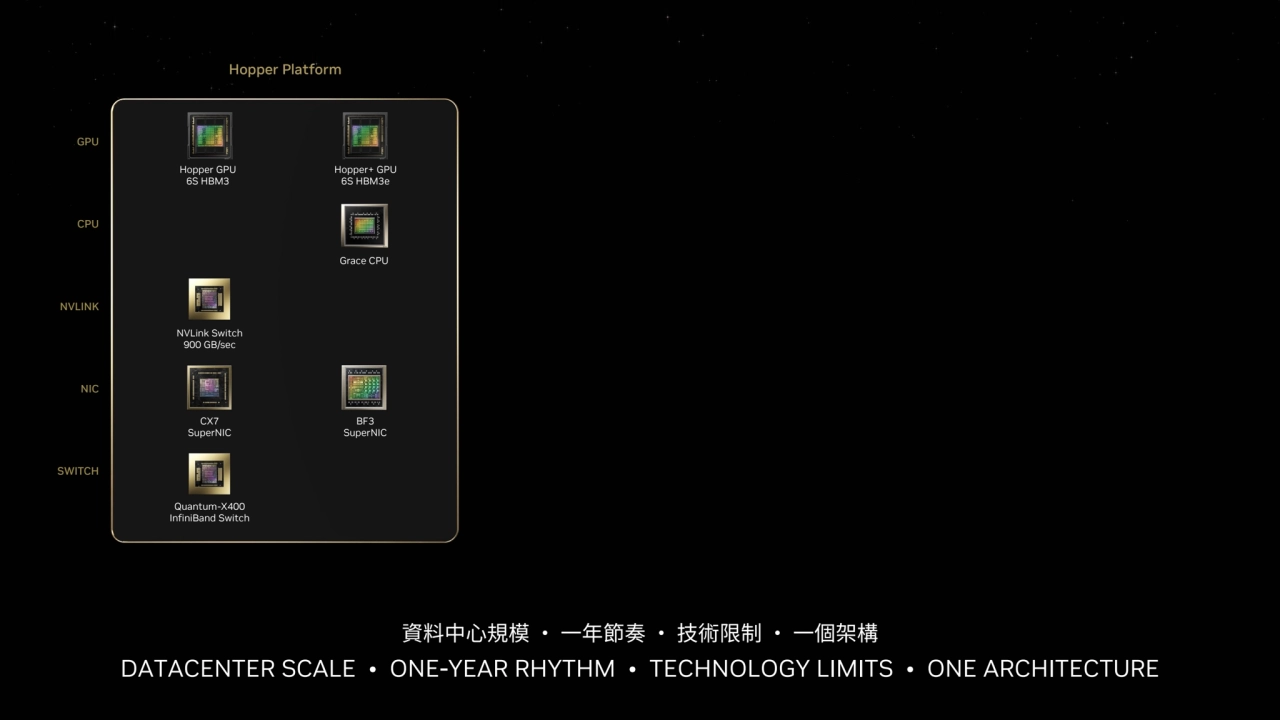Screen dimensions: 1280x720
Task: Click the 'ONE ARCHITECTURE' text
Action: point(1043,669)
